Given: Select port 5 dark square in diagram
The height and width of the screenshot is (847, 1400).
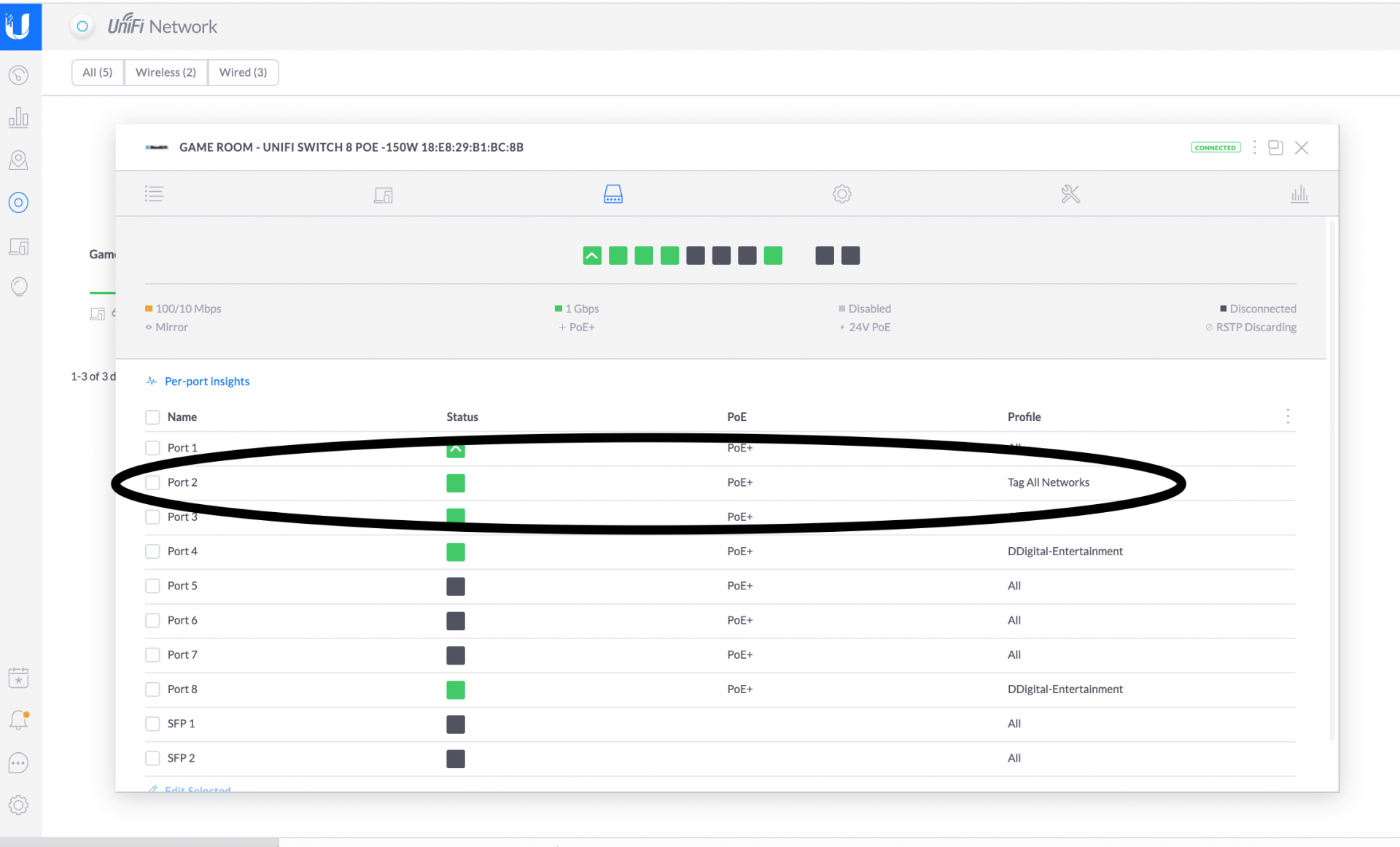Looking at the screenshot, I should [696, 255].
